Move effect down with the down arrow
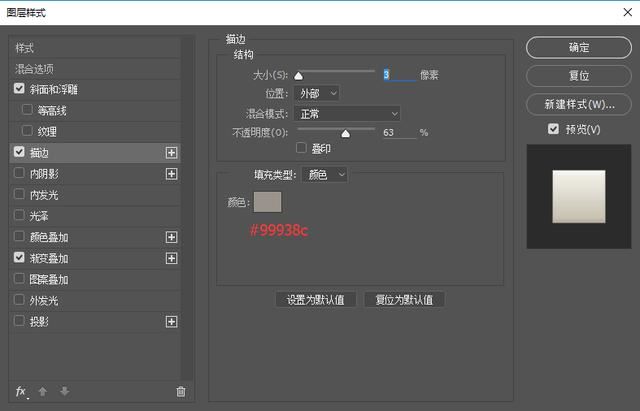The width and height of the screenshot is (640, 411). 64,391
